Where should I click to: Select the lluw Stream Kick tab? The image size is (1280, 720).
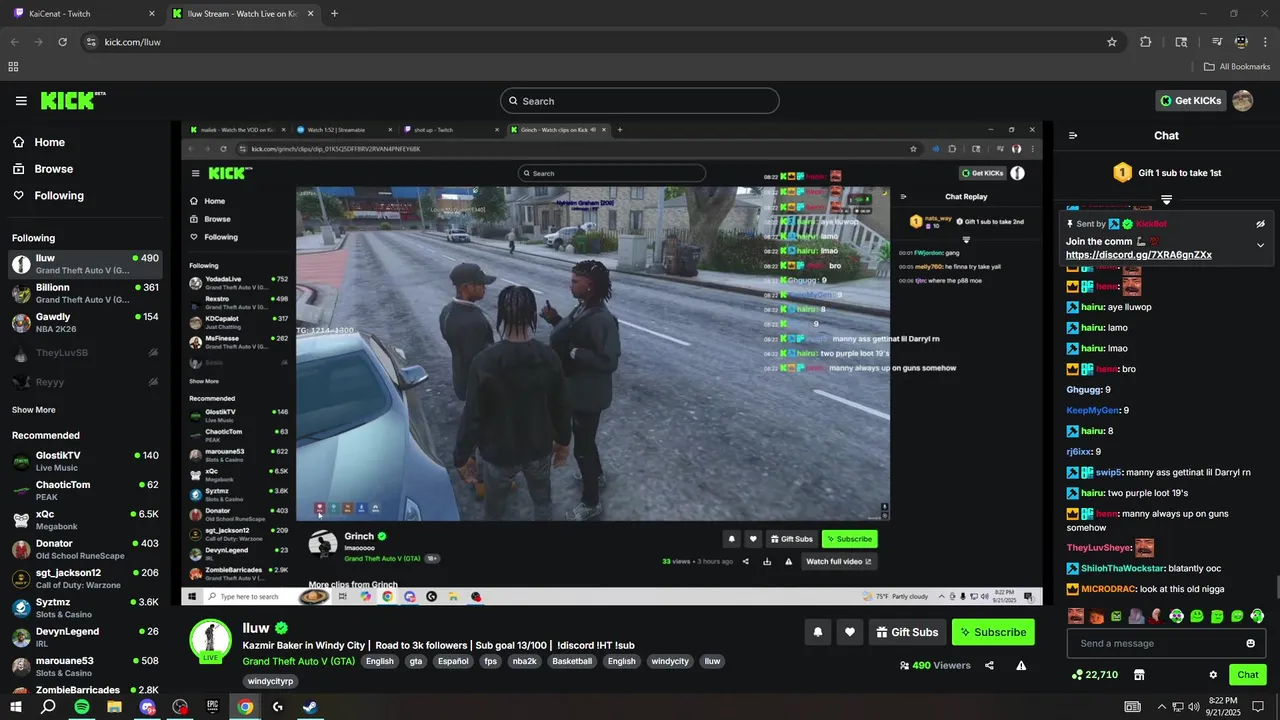pyautogui.click(x=243, y=14)
